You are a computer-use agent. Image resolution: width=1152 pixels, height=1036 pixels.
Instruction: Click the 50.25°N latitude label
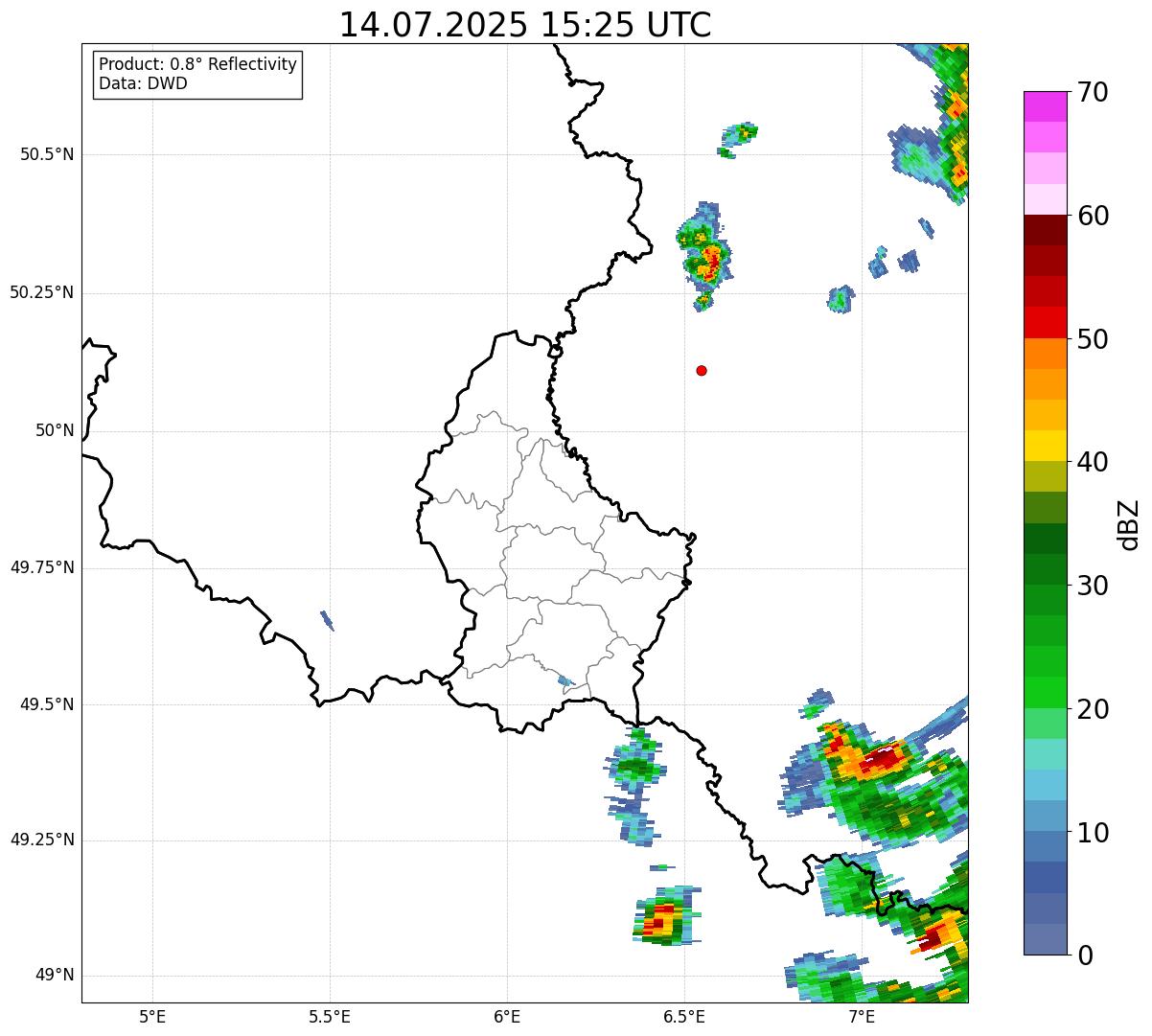[x=41, y=292]
